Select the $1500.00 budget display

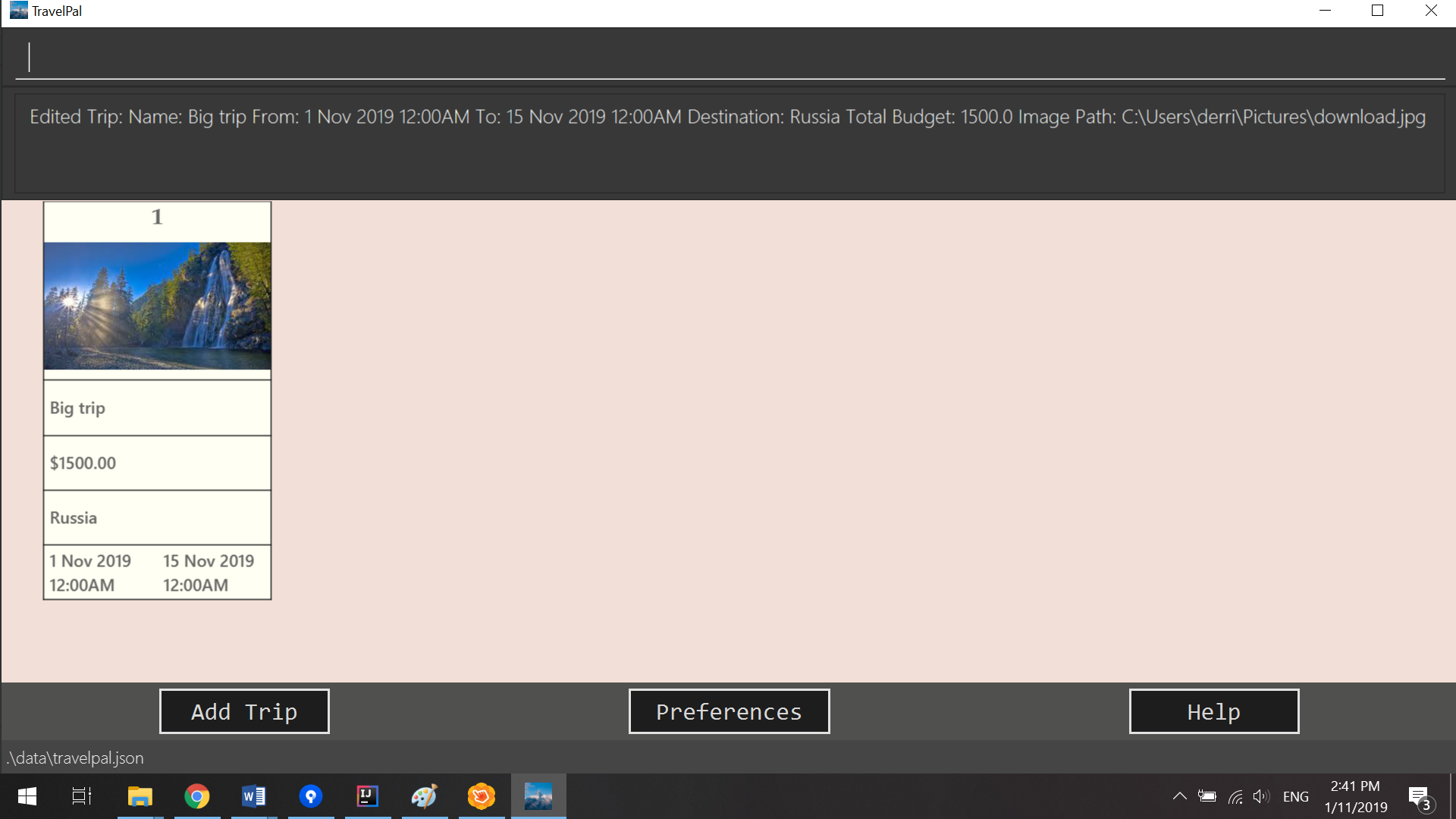(157, 463)
